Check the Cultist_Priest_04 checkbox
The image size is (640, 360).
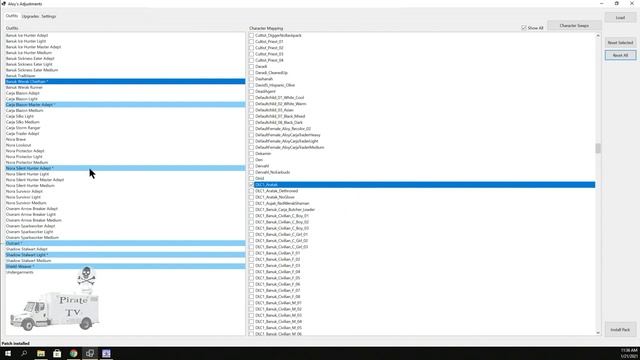251,60
